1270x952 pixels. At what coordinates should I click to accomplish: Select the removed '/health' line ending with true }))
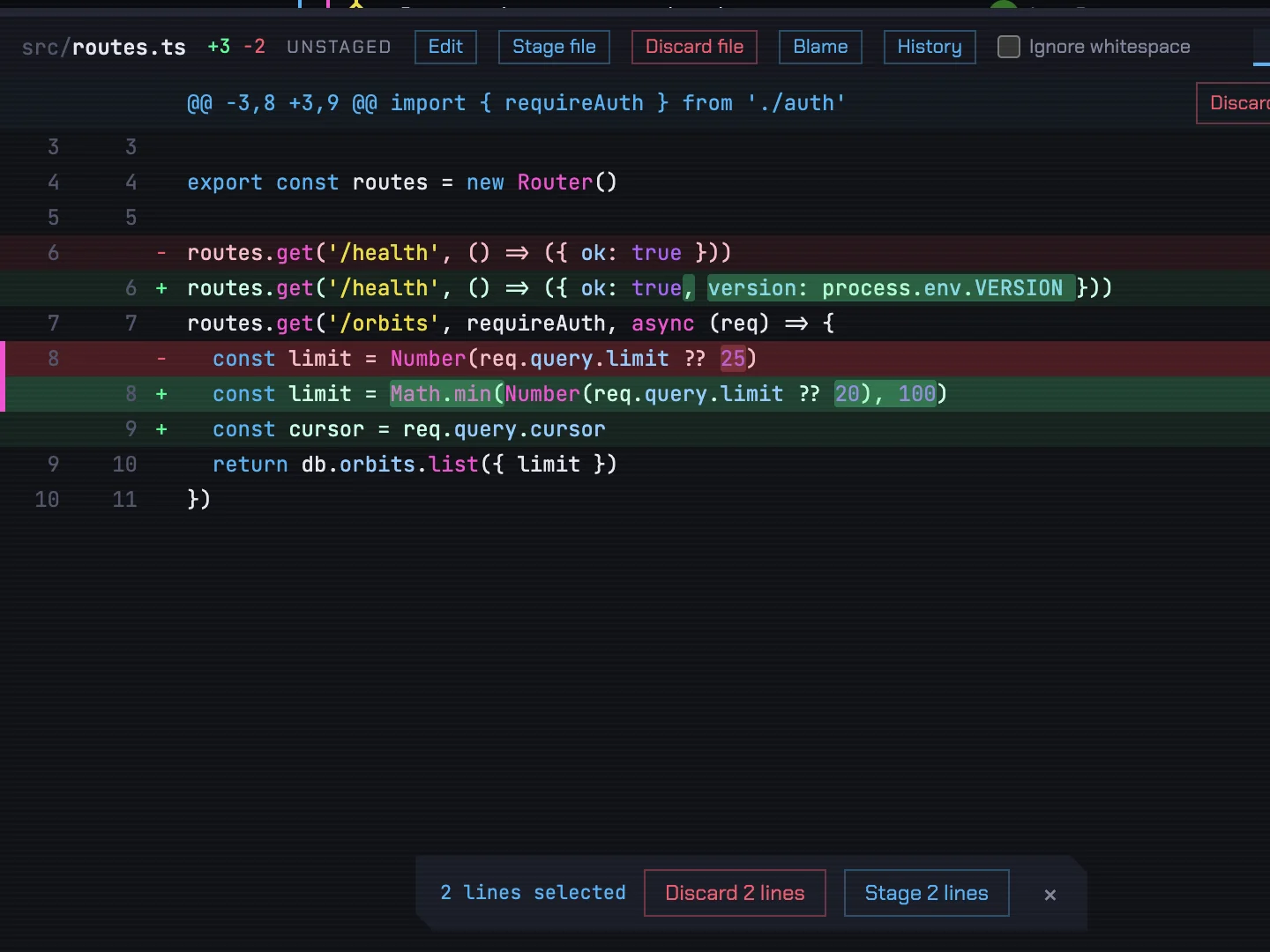[x=635, y=253]
